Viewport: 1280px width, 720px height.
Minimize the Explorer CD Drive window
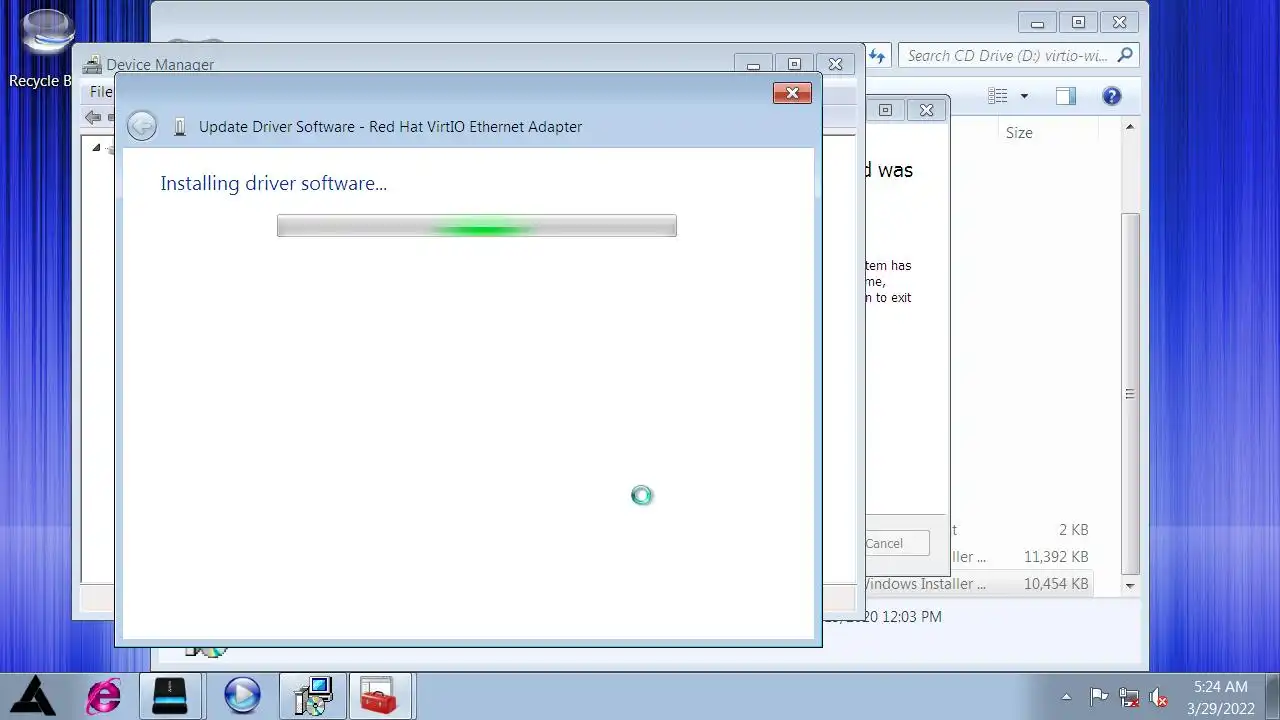(1038, 22)
